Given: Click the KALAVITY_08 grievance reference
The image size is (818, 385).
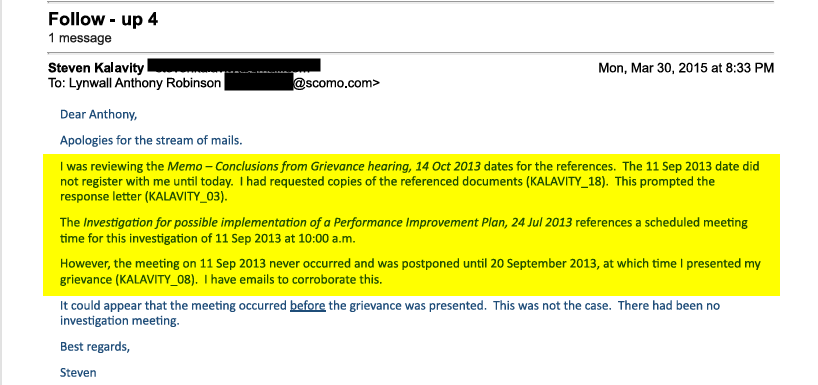Looking at the screenshot, I should click(x=155, y=280).
